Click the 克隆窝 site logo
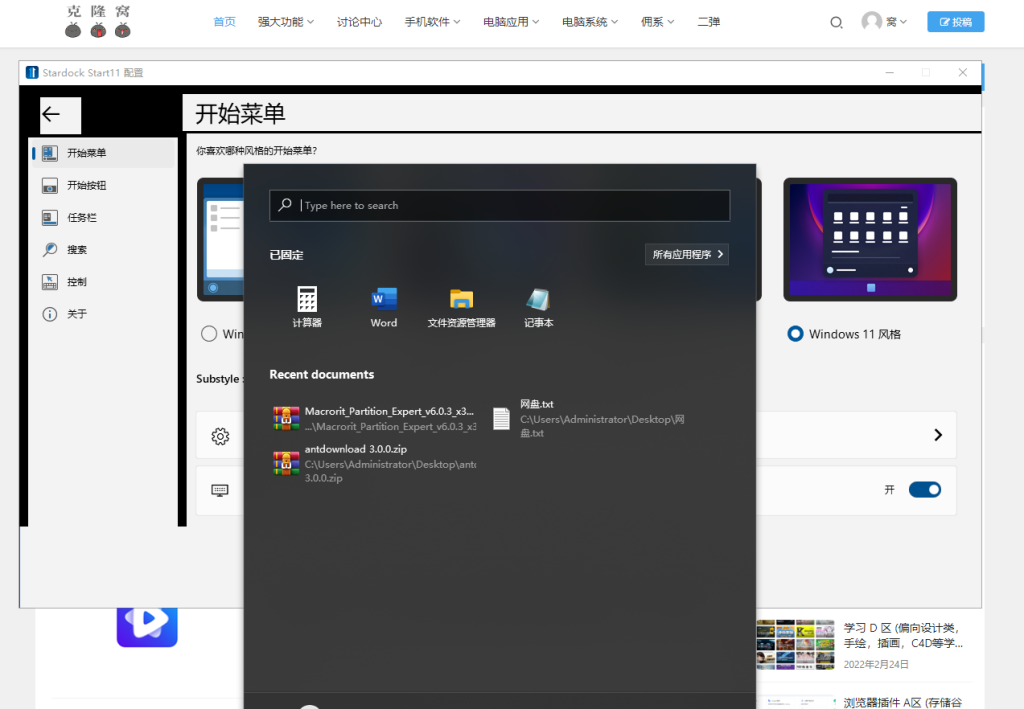Image resolution: width=1024 pixels, height=709 pixels. click(x=98, y=22)
